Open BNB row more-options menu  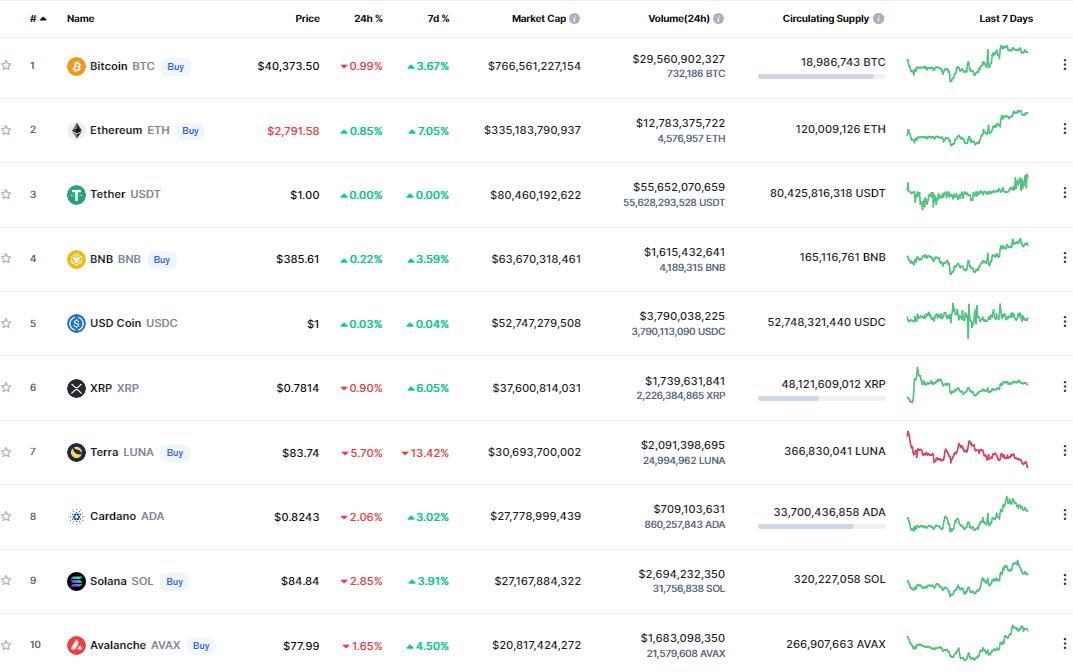pos(1064,257)
